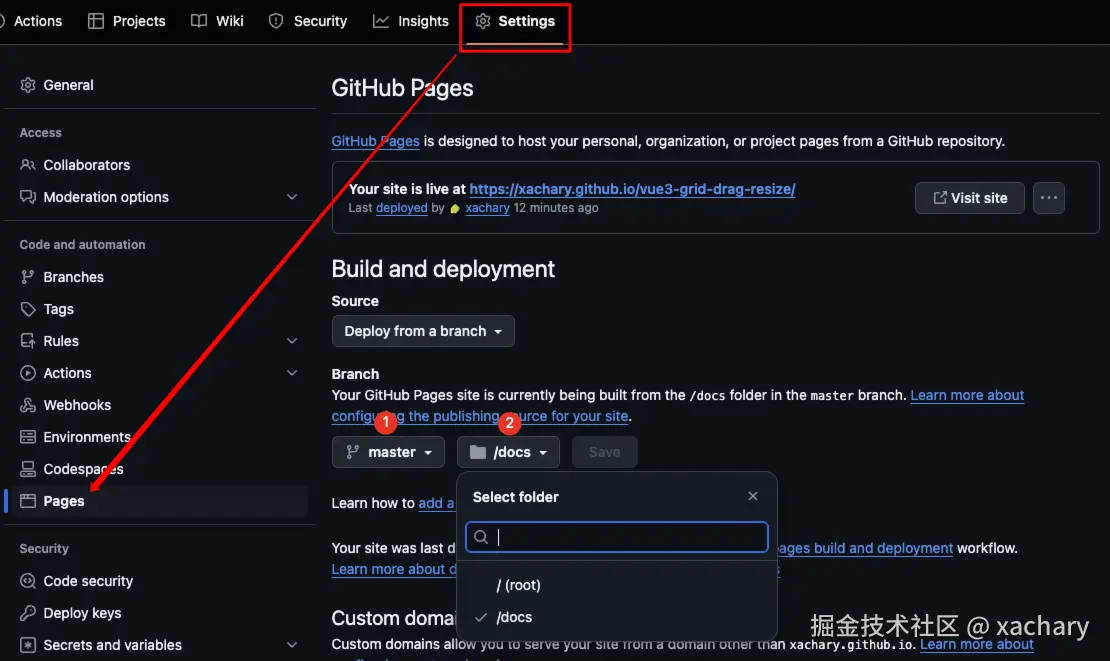Click the Visit site button
The height and width of the screenshot is (661, 1110).
tap(969, 198)
